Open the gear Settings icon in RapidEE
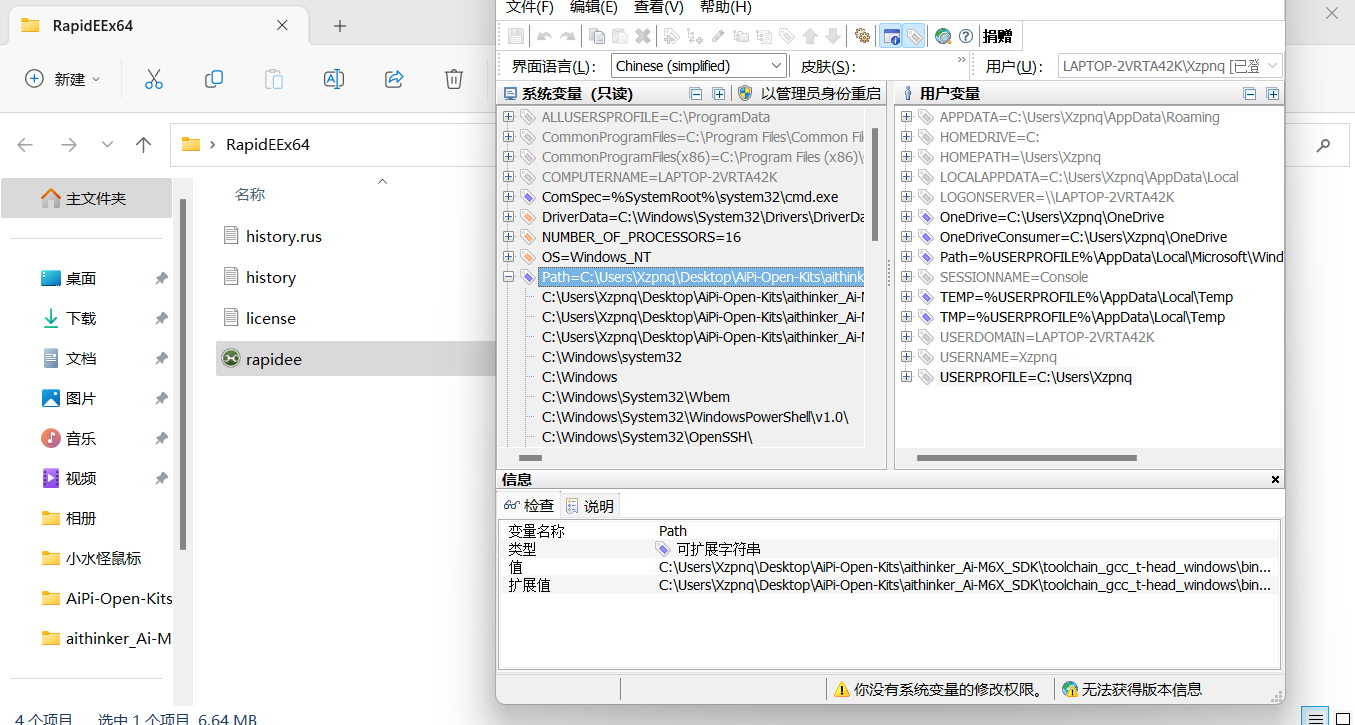This screenshot has height=725, width=1355. point(862,36)
